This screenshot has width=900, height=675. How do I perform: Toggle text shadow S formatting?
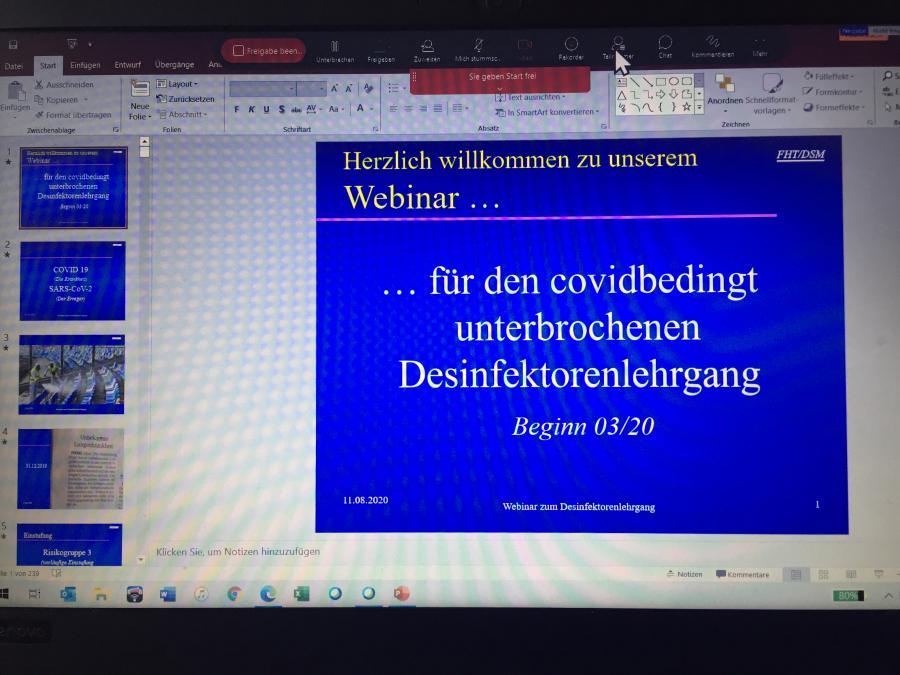[281, 109]
